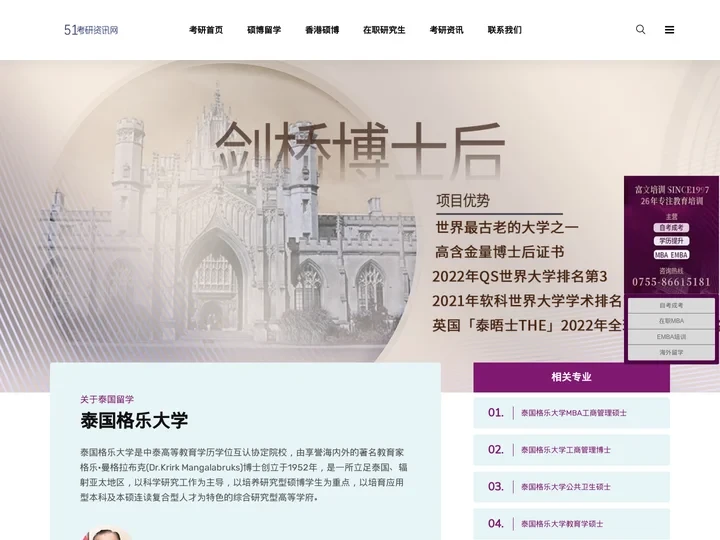Screen dimensions: 720x540
Task: Click banner text 2022年QS世界大学排名第3
Action: (x=520, y=276)
